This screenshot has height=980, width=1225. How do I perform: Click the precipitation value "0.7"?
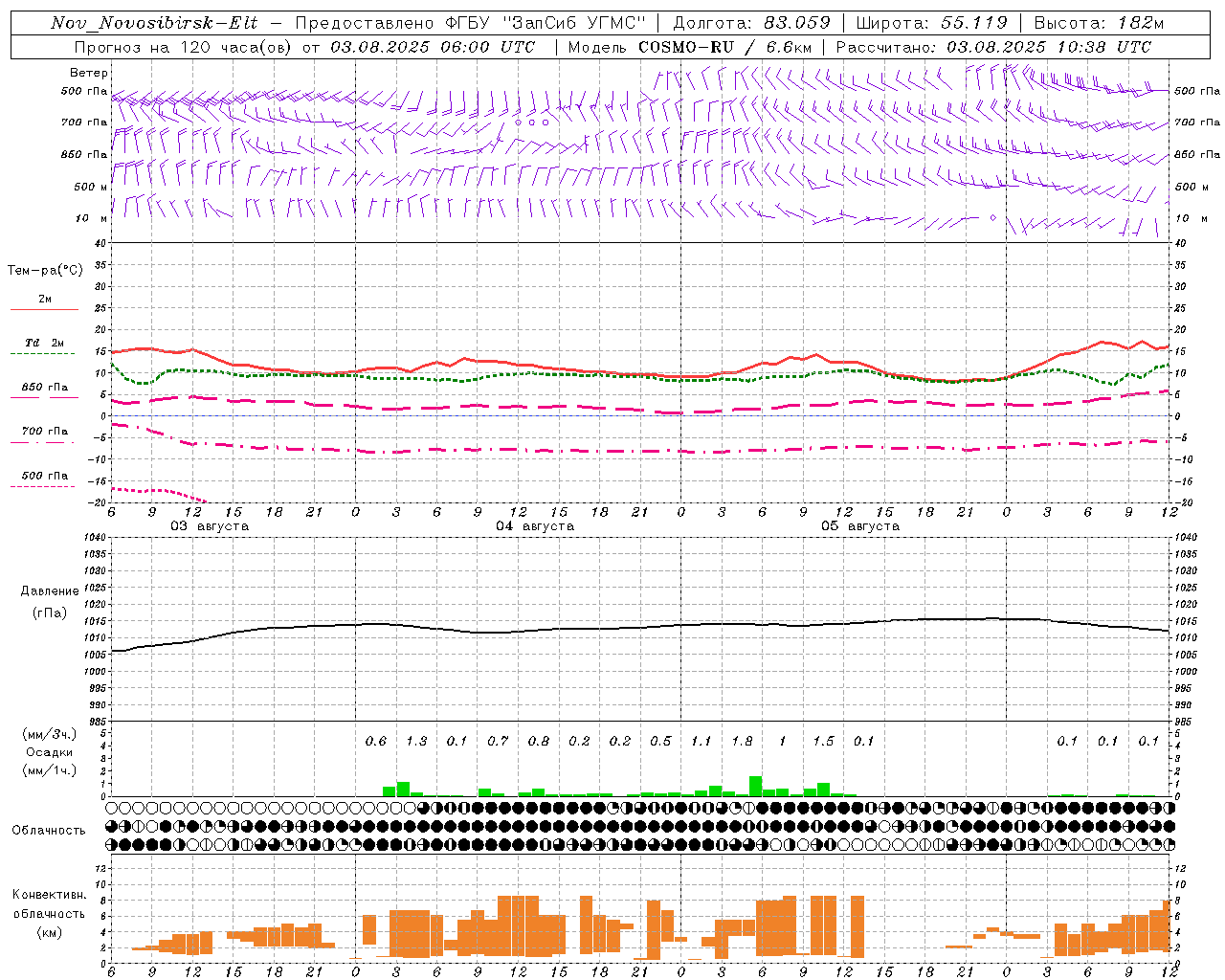[x=498, y=742]
